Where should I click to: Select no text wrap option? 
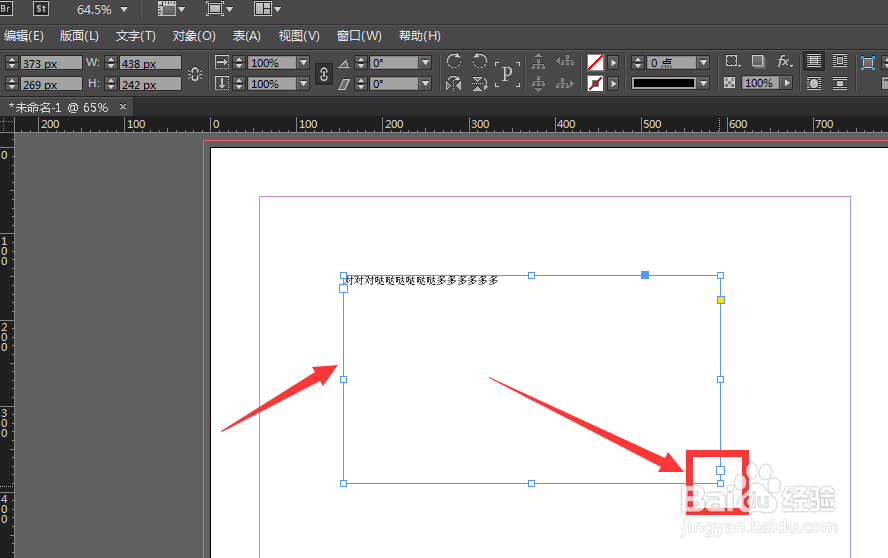point(814,61)
